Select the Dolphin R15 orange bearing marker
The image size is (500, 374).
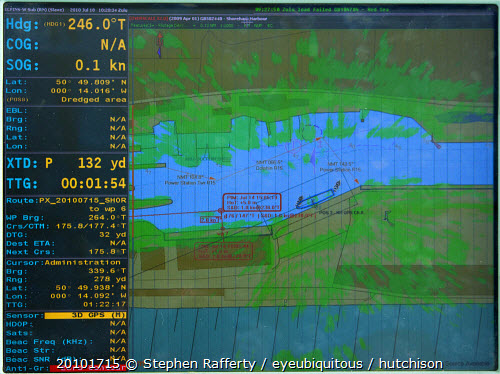pos(319,138)
